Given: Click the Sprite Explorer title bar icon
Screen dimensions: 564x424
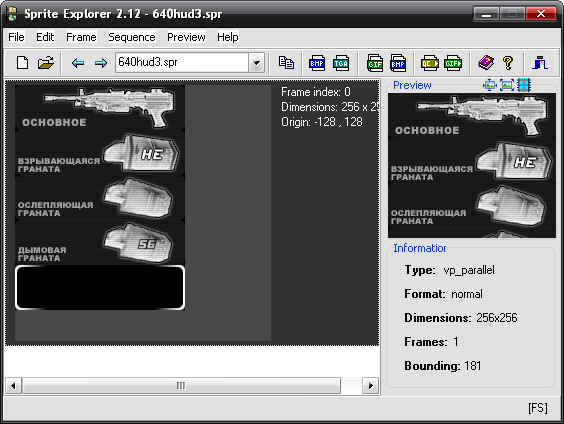Looking at the screenshot, I should (x=13, y=14).
